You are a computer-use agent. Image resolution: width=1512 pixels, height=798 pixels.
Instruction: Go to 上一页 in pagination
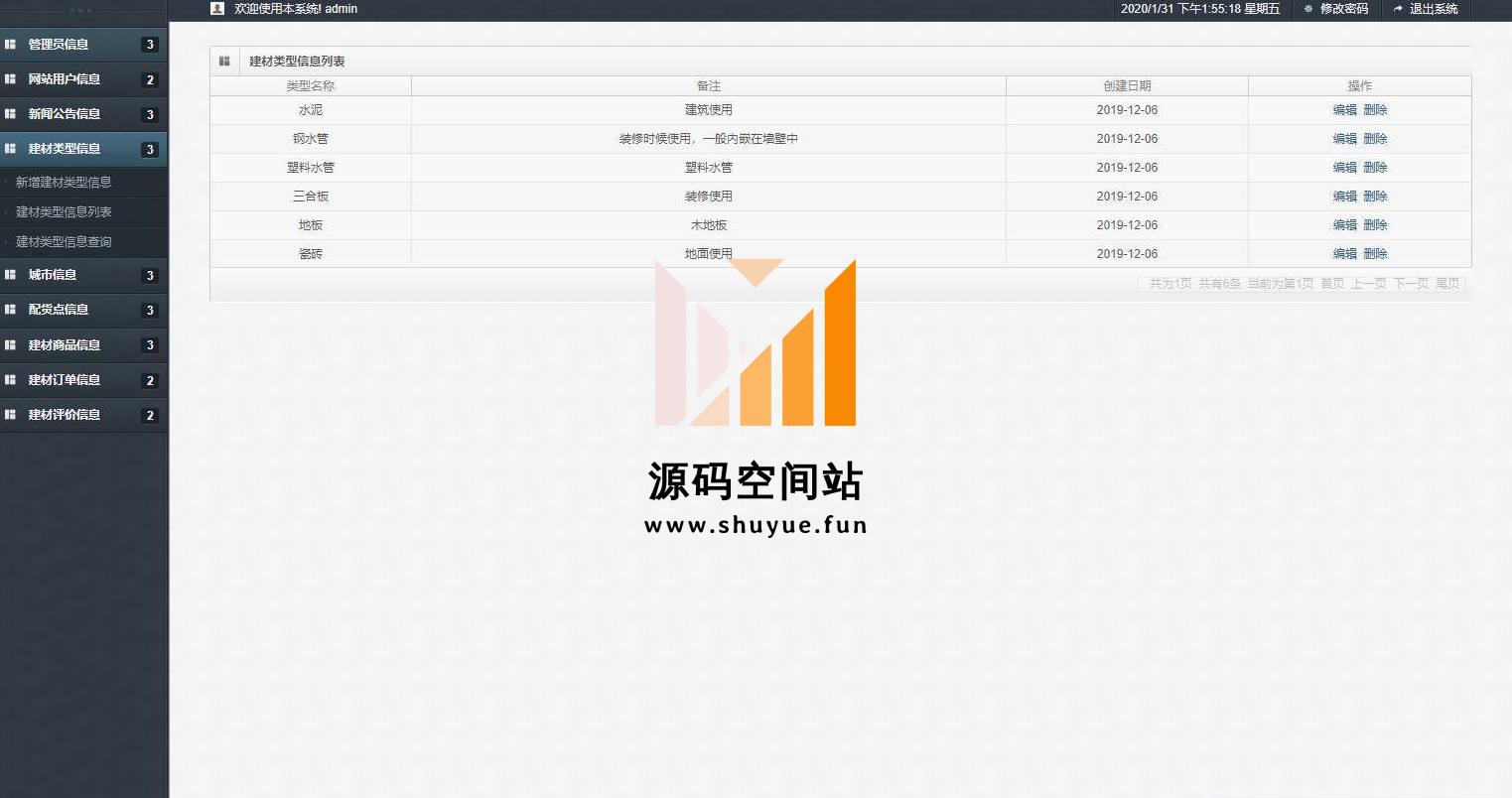point(1369,284)
